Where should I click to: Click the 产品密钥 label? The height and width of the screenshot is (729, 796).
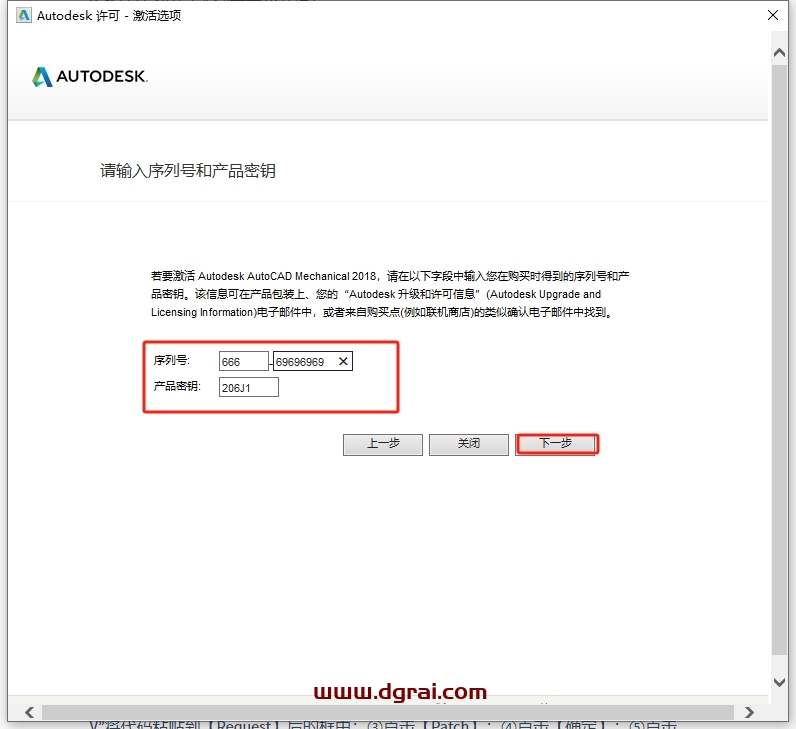click(177, 386)
